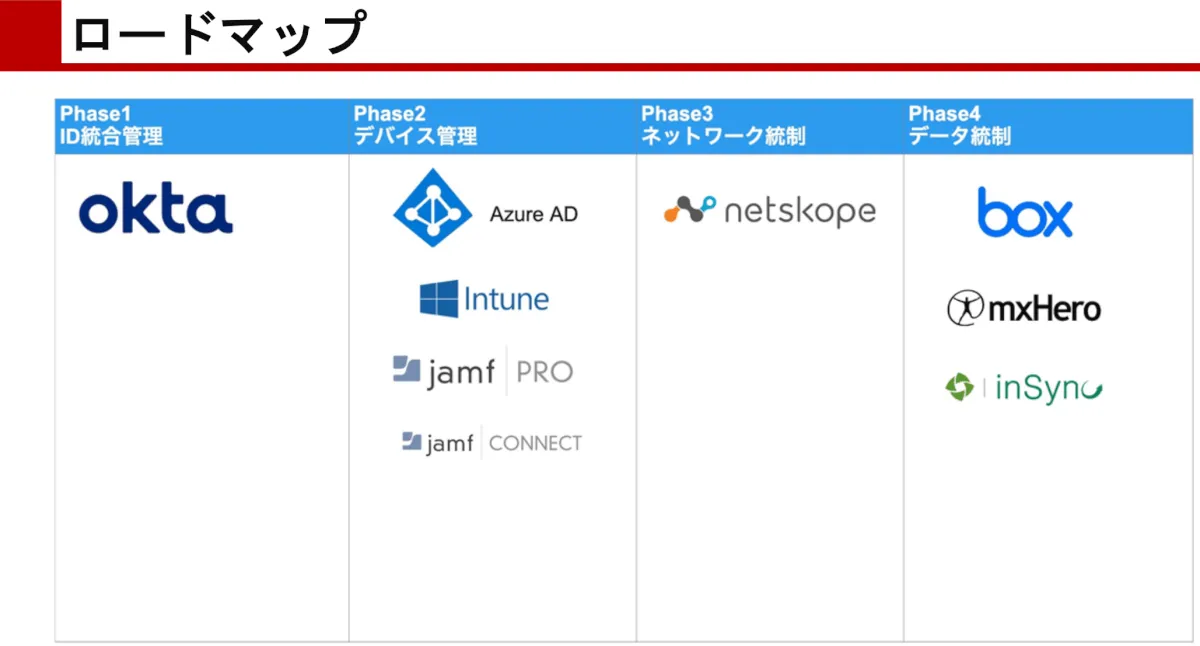This screenshot has height=646, width=1200.
Task: Click the jamf CONNECT logo
Action: pos(491,442)
